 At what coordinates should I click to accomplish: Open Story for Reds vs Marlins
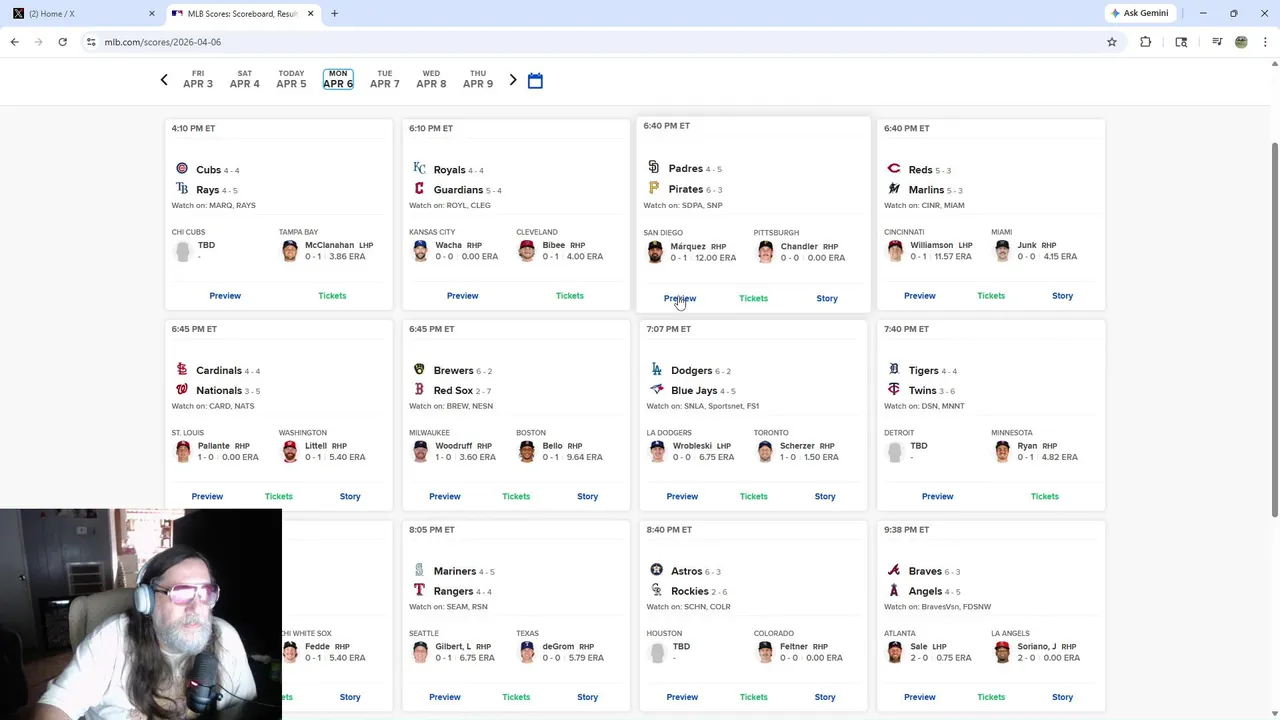1062,296
